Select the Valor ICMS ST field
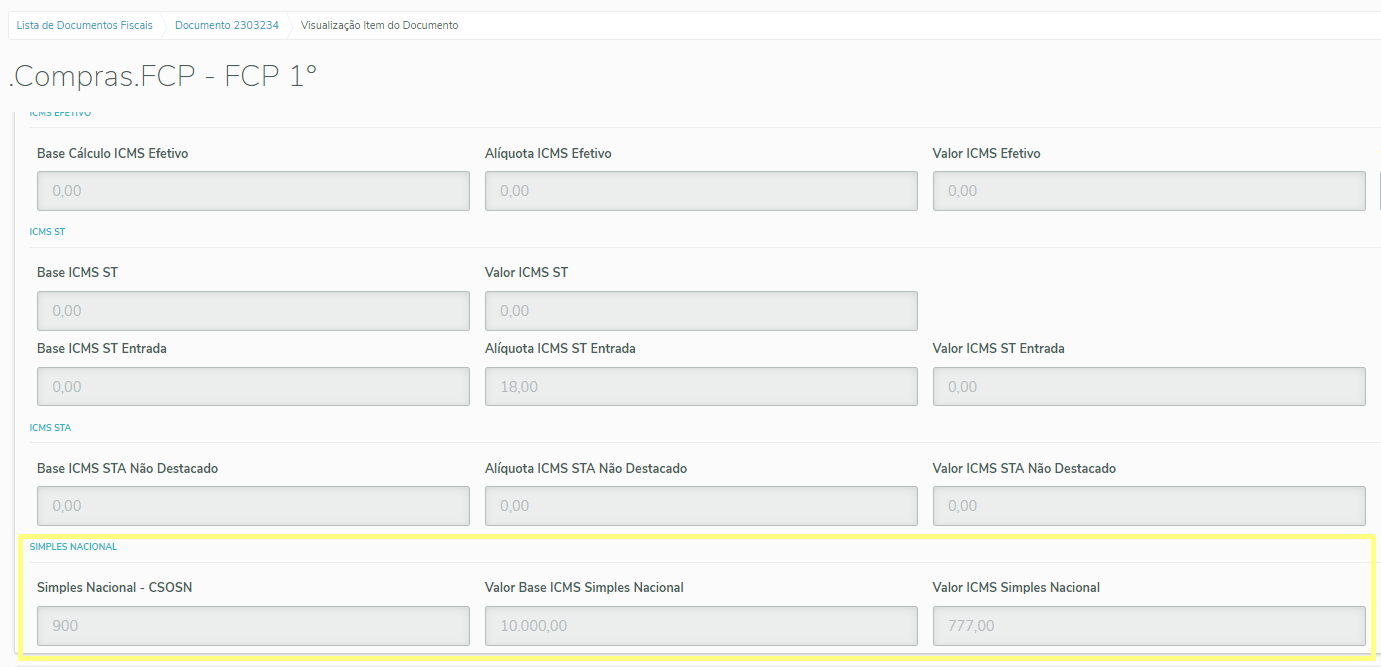 pyautogui.click(x=701, y=311)
